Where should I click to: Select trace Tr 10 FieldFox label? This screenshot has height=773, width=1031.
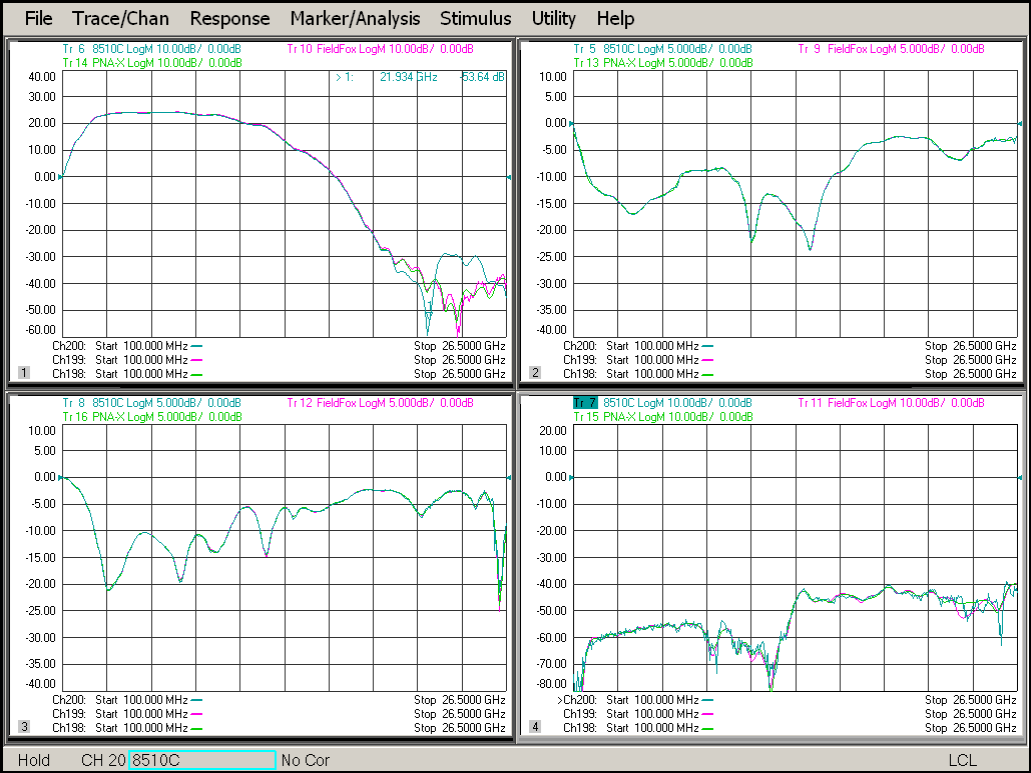point(380,49)
